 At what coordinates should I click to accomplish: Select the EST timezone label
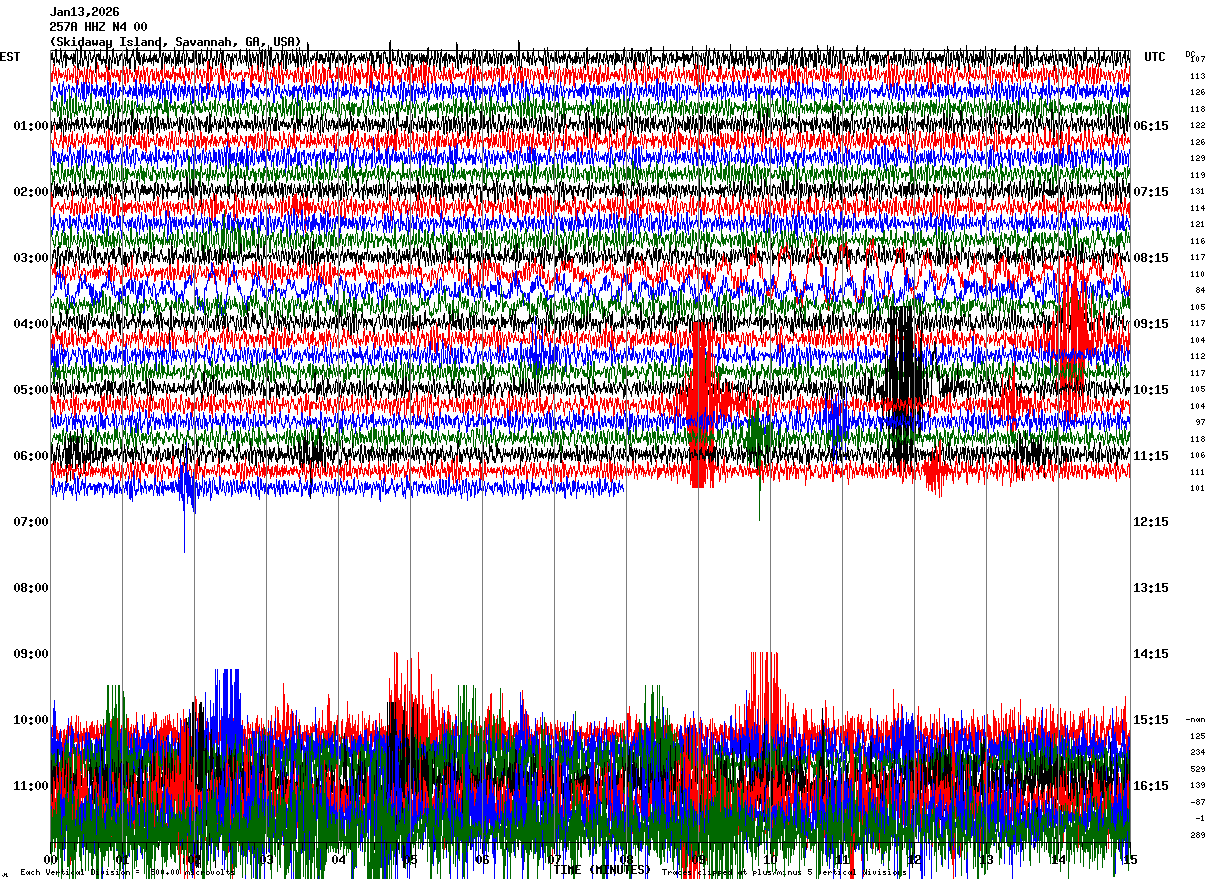[x=10, y=57]
